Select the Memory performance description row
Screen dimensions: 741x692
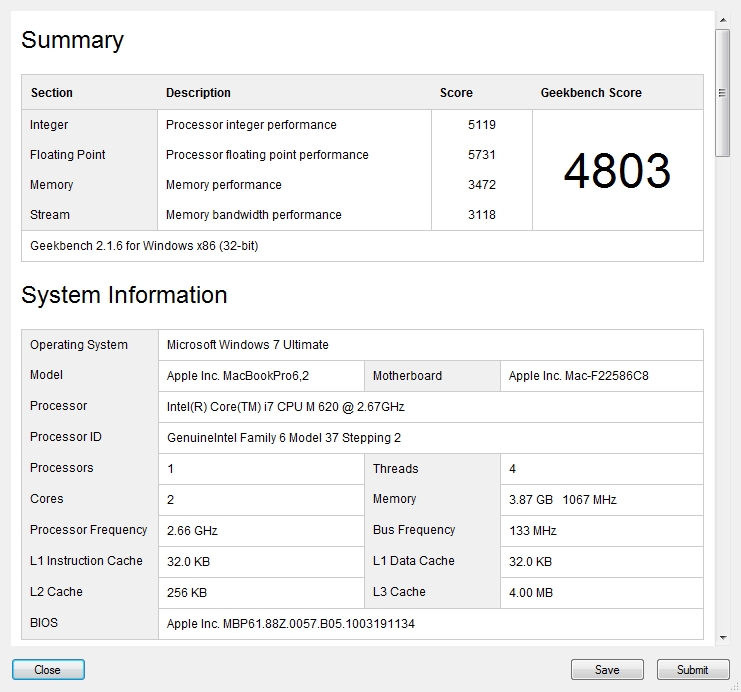tap(224, 185)
